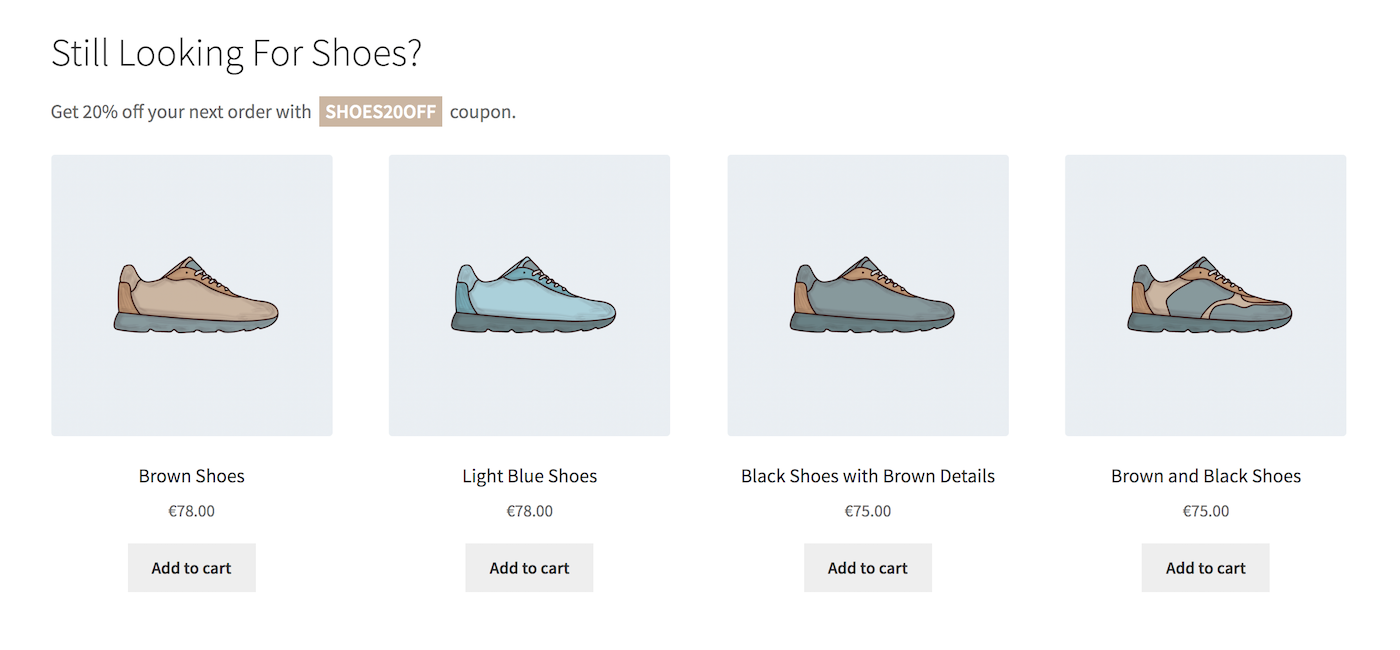This screenshot has width=1400, height=650.
Task: Add the Brown Shoes to cart
Action: coord(191,567)
